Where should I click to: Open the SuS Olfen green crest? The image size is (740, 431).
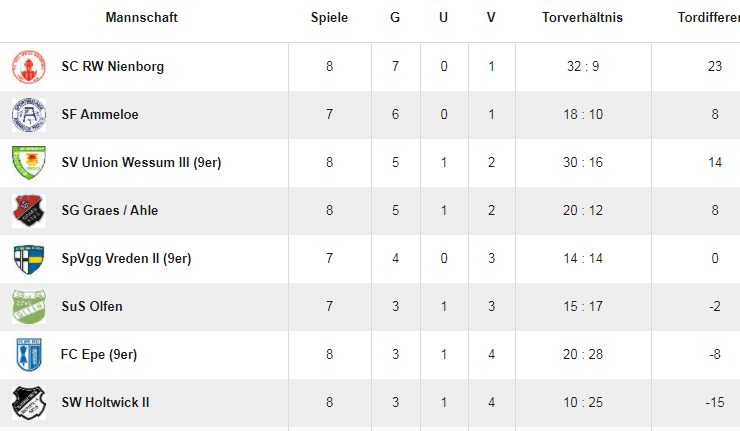29,307
